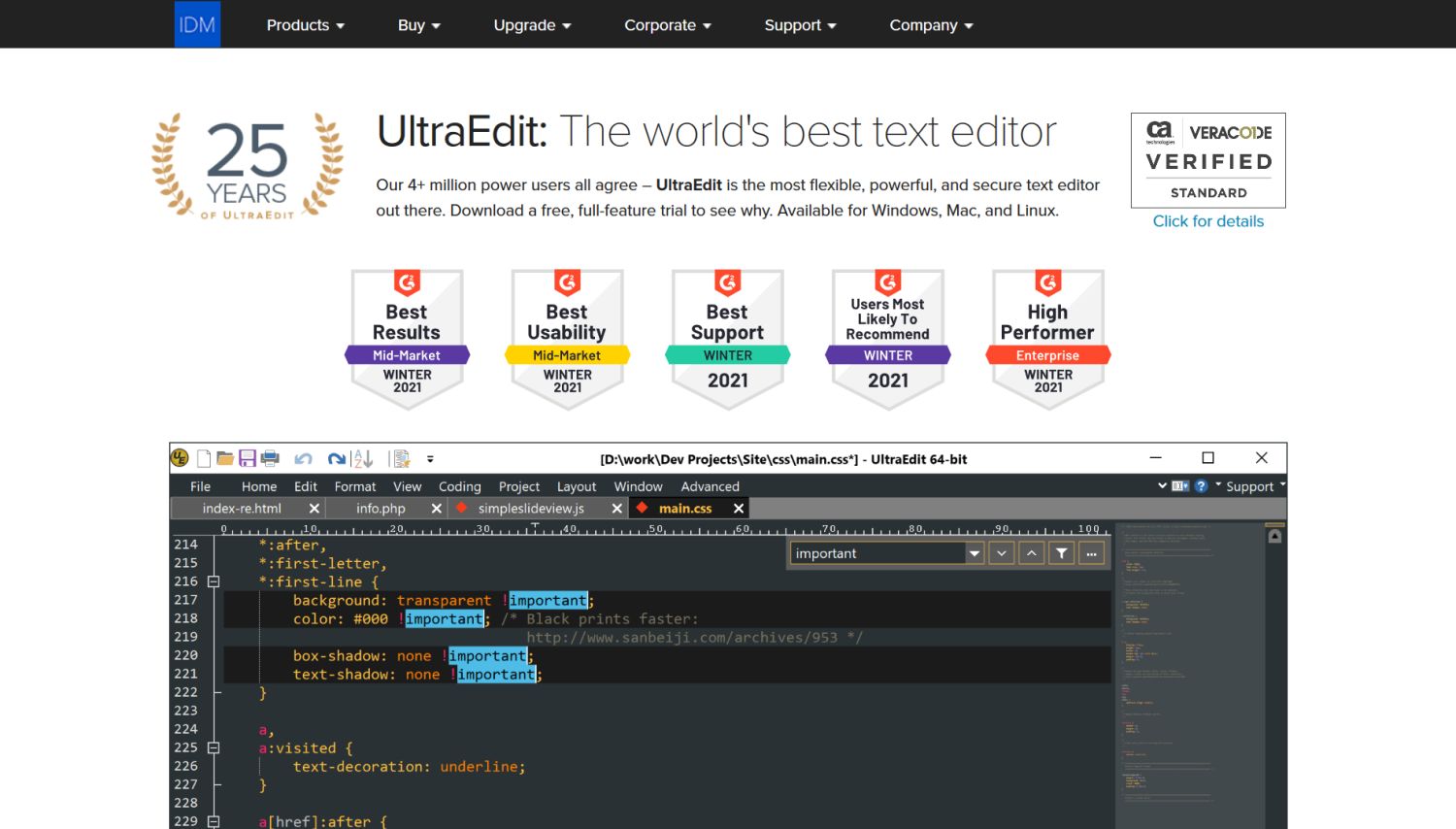This screenshot has width=1456, height=829.
Task: Toggle the search filter in find bar
Action: (1060, 552)
